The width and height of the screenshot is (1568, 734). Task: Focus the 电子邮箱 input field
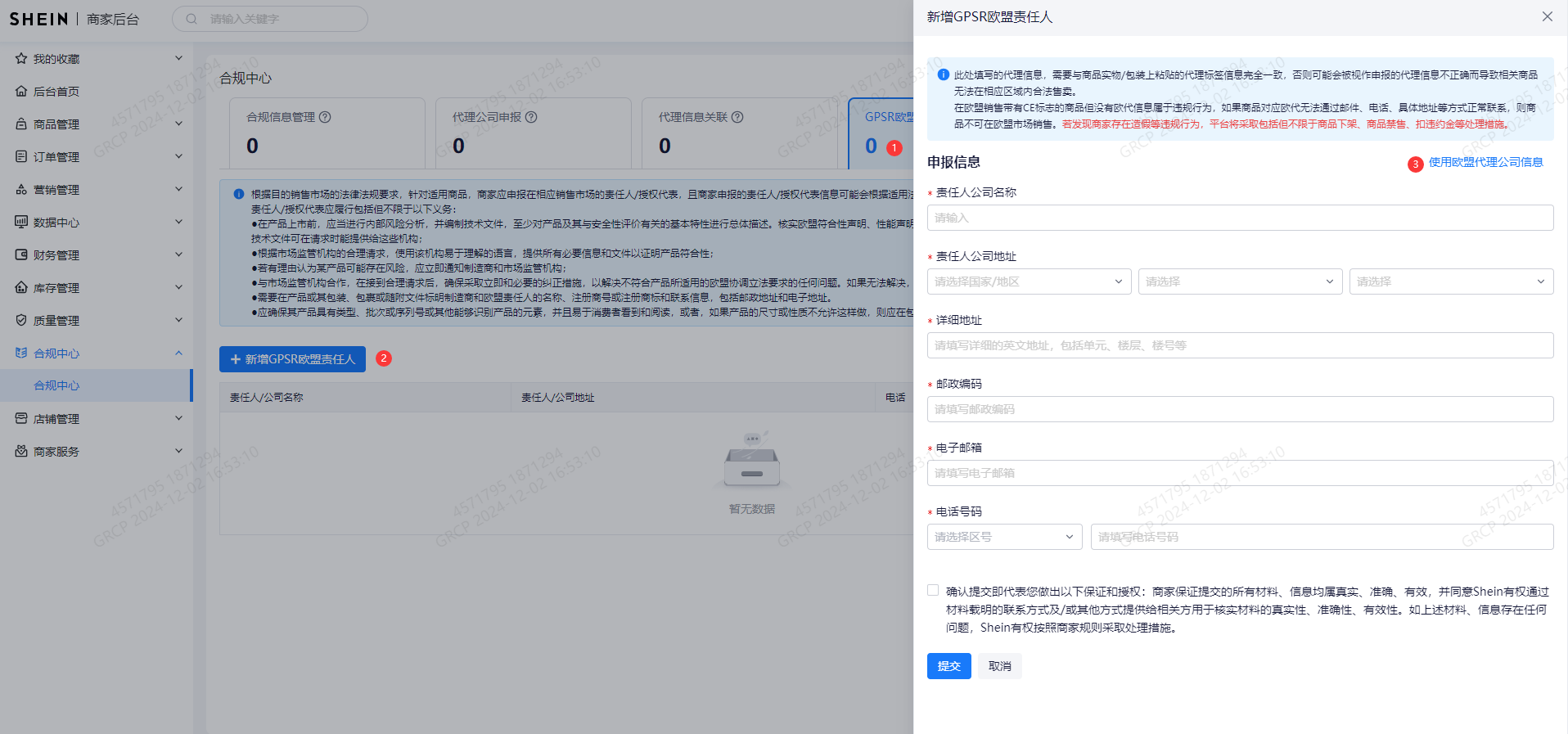tap(1240, 473)
